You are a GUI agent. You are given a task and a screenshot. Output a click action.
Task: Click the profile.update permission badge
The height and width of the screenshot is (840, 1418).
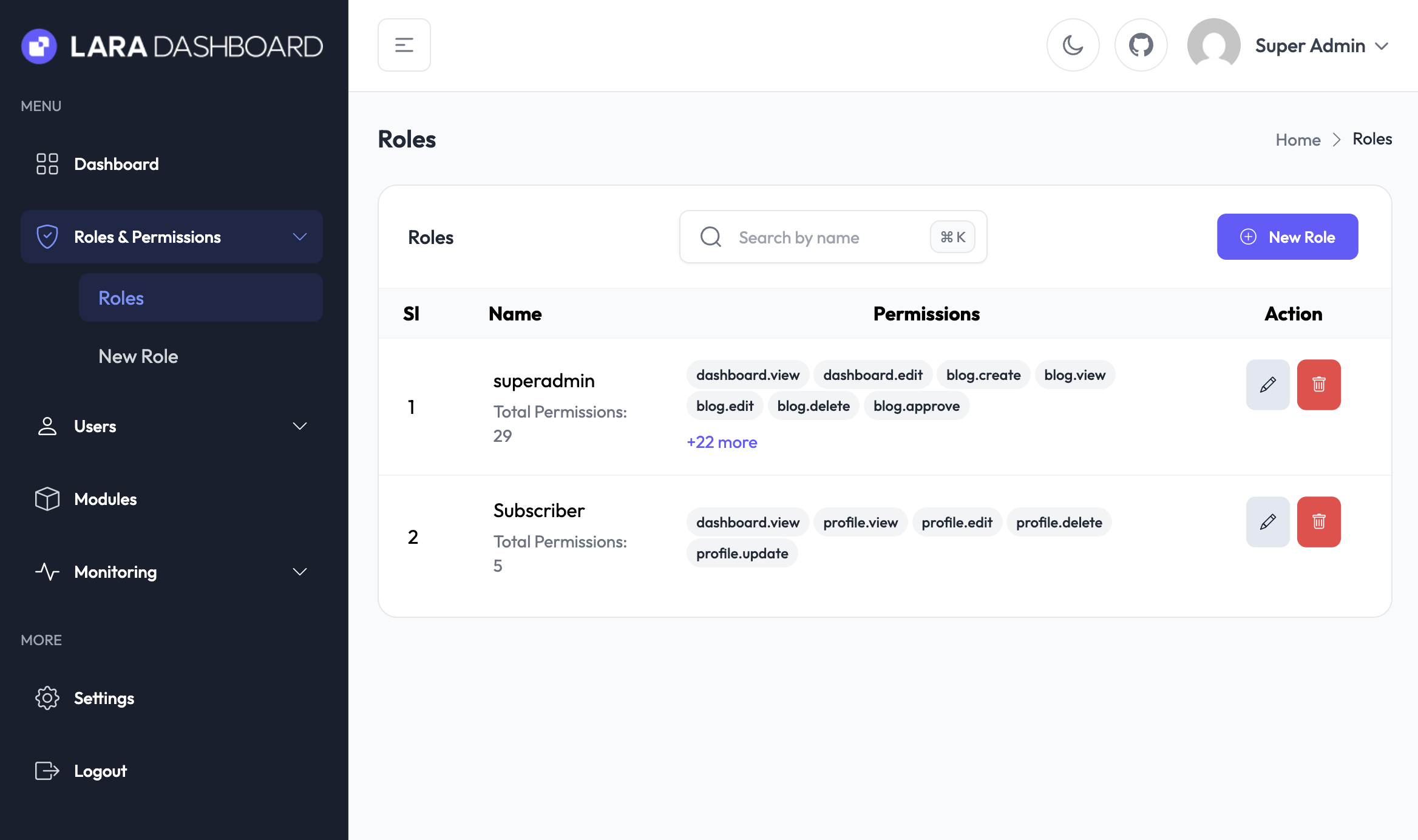coord(742,554)
